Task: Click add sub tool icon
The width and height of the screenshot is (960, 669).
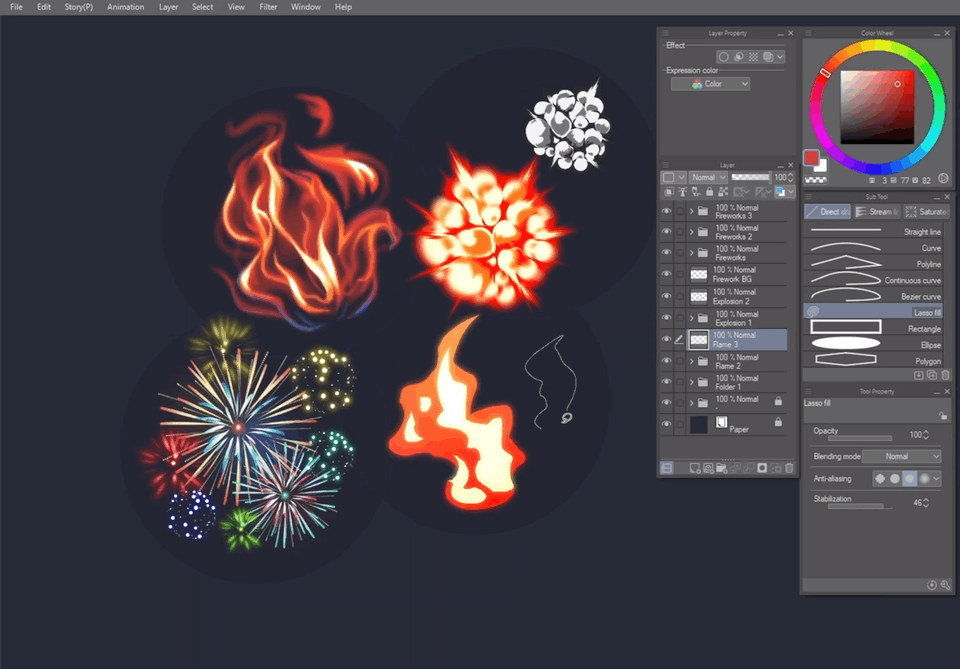Action: pos(918,375)
